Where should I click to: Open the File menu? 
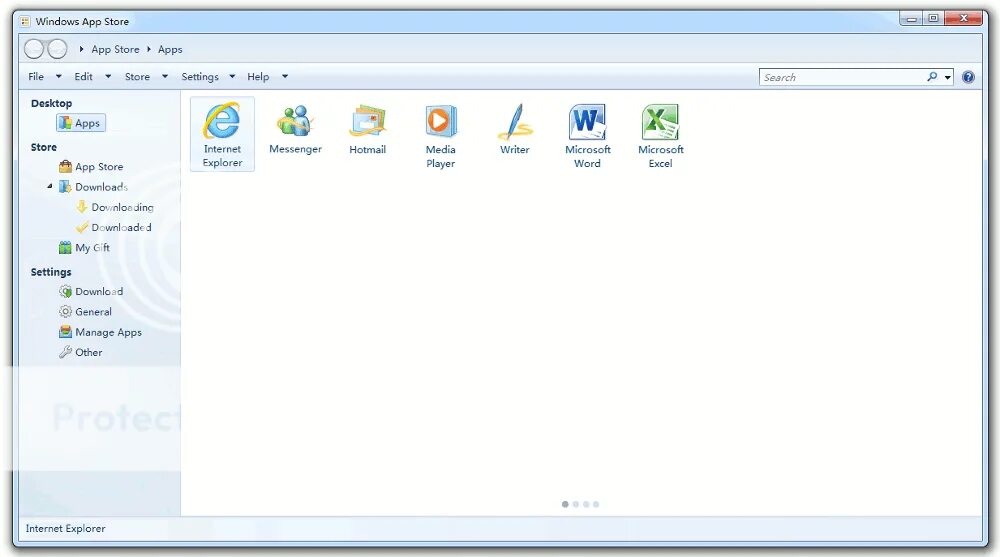tap(36, 77)
